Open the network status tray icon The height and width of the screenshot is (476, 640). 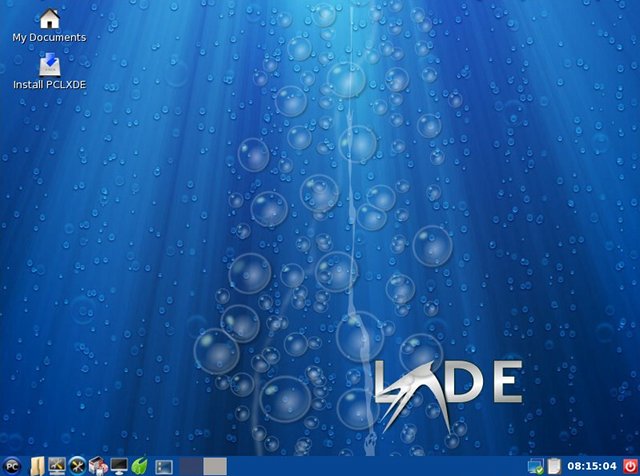(536, 467)
